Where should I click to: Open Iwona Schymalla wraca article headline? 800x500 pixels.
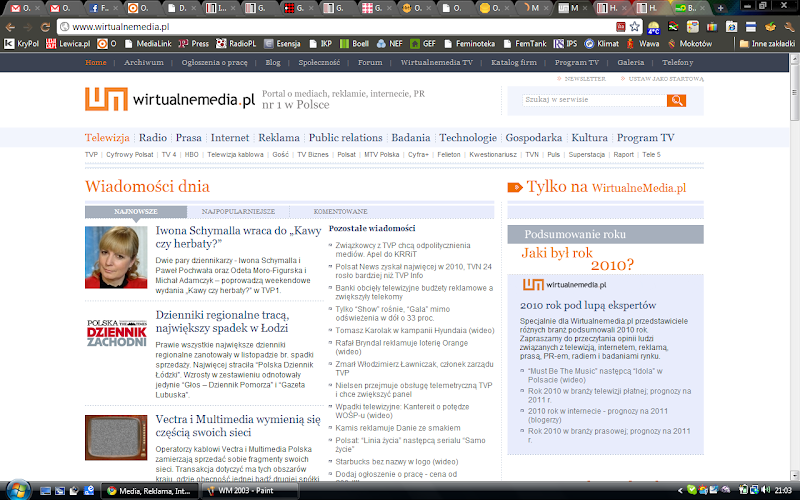(x=238, y=237)
